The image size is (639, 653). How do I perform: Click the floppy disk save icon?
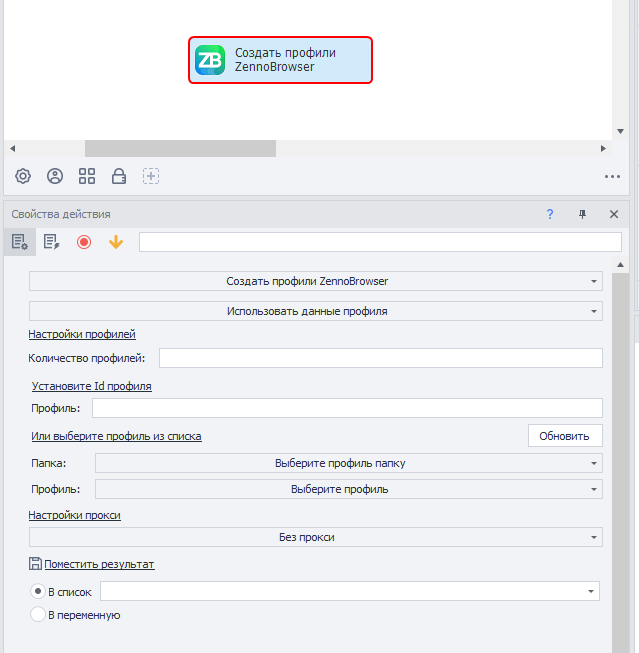click(35, 563)
